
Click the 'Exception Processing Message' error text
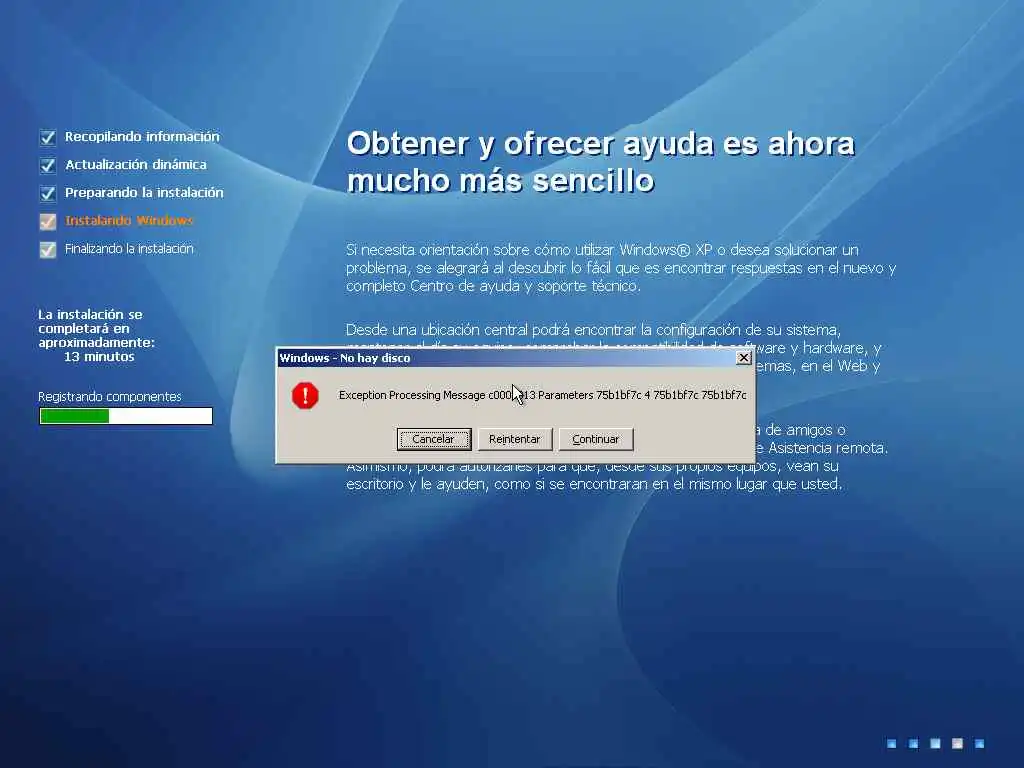[542, 395]
